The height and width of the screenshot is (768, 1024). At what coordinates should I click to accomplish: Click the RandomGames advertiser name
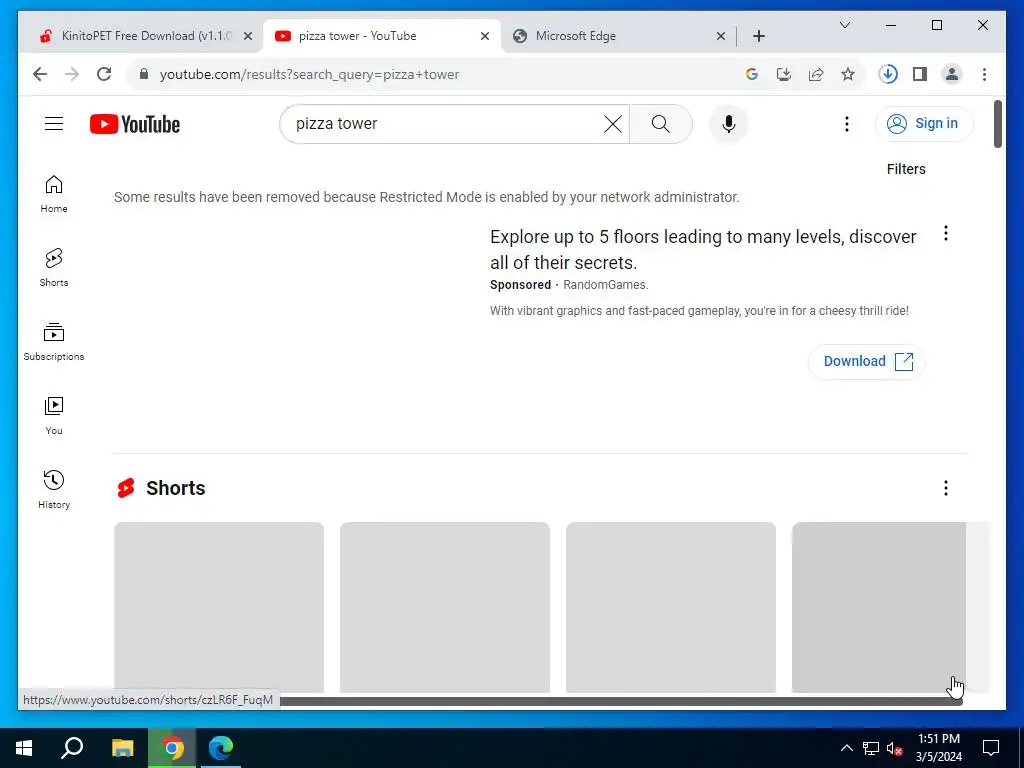[605, 285]
